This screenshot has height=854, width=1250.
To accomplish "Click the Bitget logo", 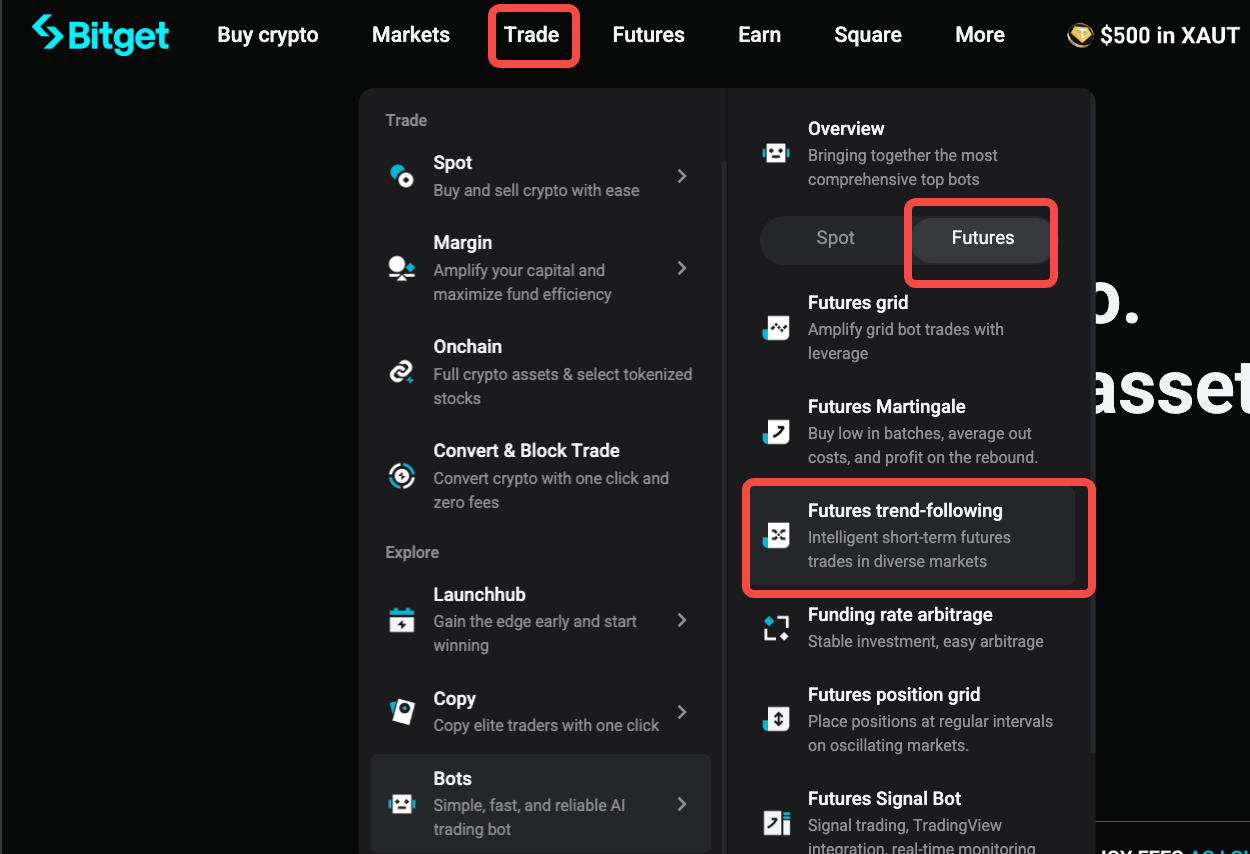I will (100, 35).
